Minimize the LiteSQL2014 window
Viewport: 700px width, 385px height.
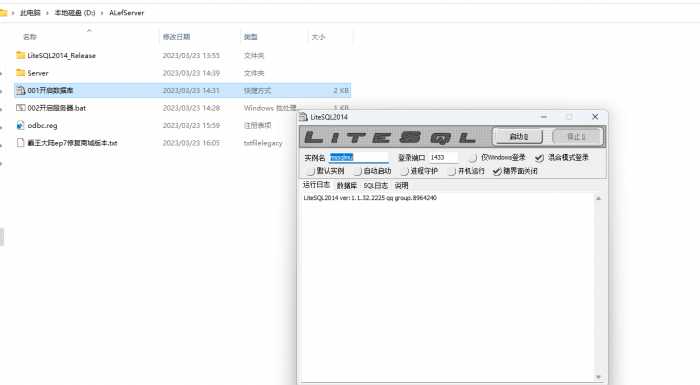544,117
